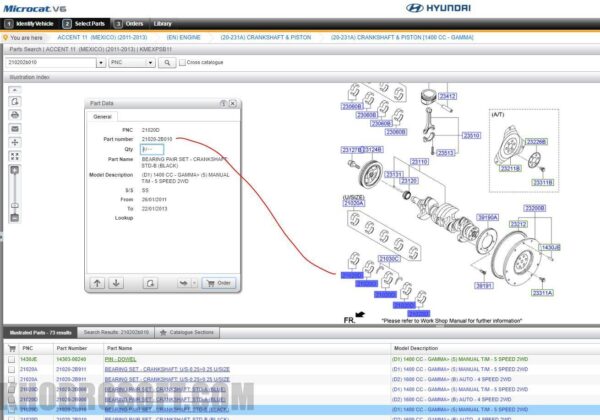Select callout 23211B in A/T box

pyautogui.click(x=510, y=168)
